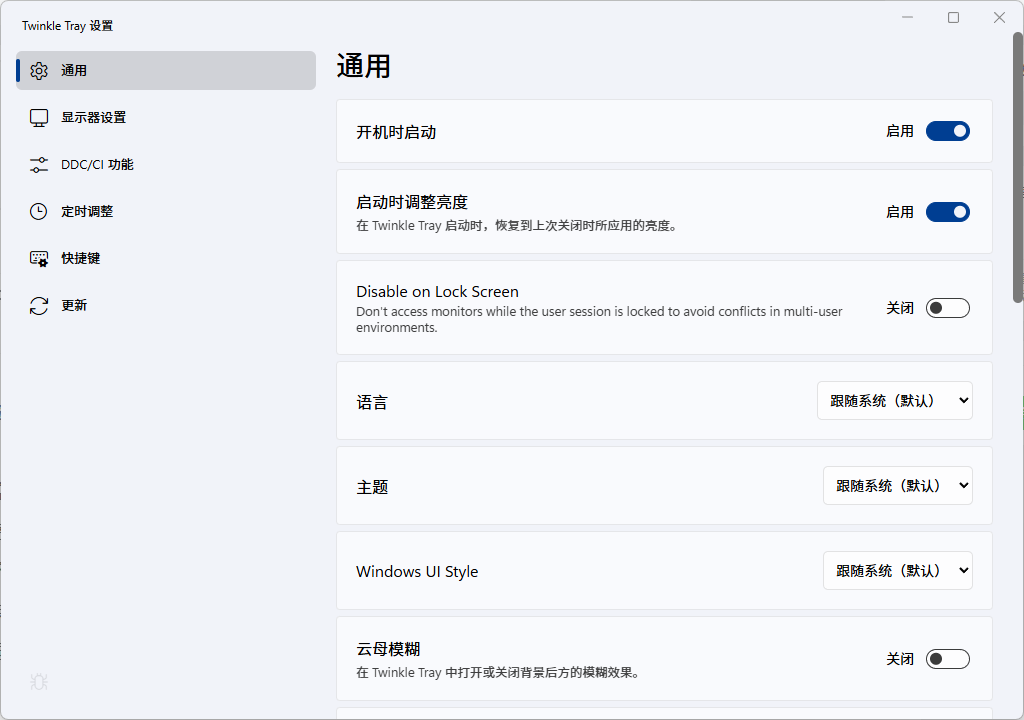Click the 快捷键 keyboard icon
Viewport: 1024px width, 720px height.
click(x=38, y=258)
